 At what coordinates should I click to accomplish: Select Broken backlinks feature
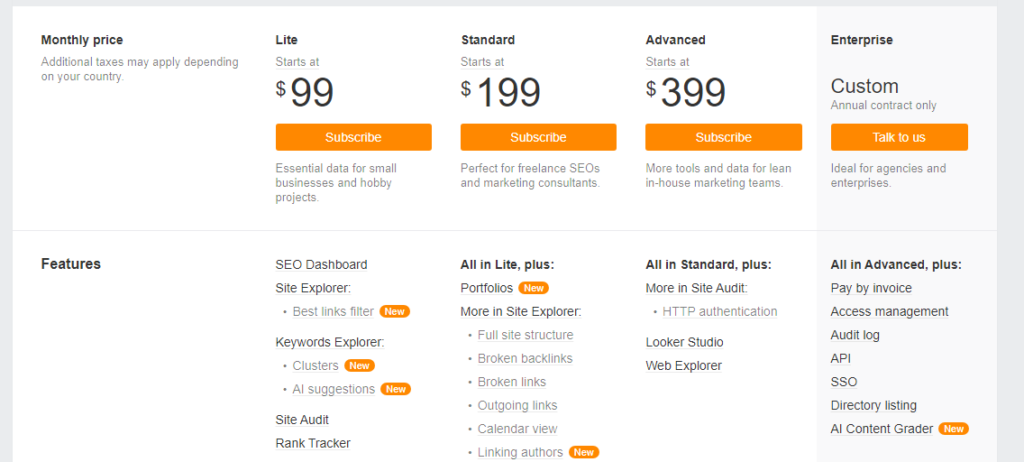click(x=525, y=359)
